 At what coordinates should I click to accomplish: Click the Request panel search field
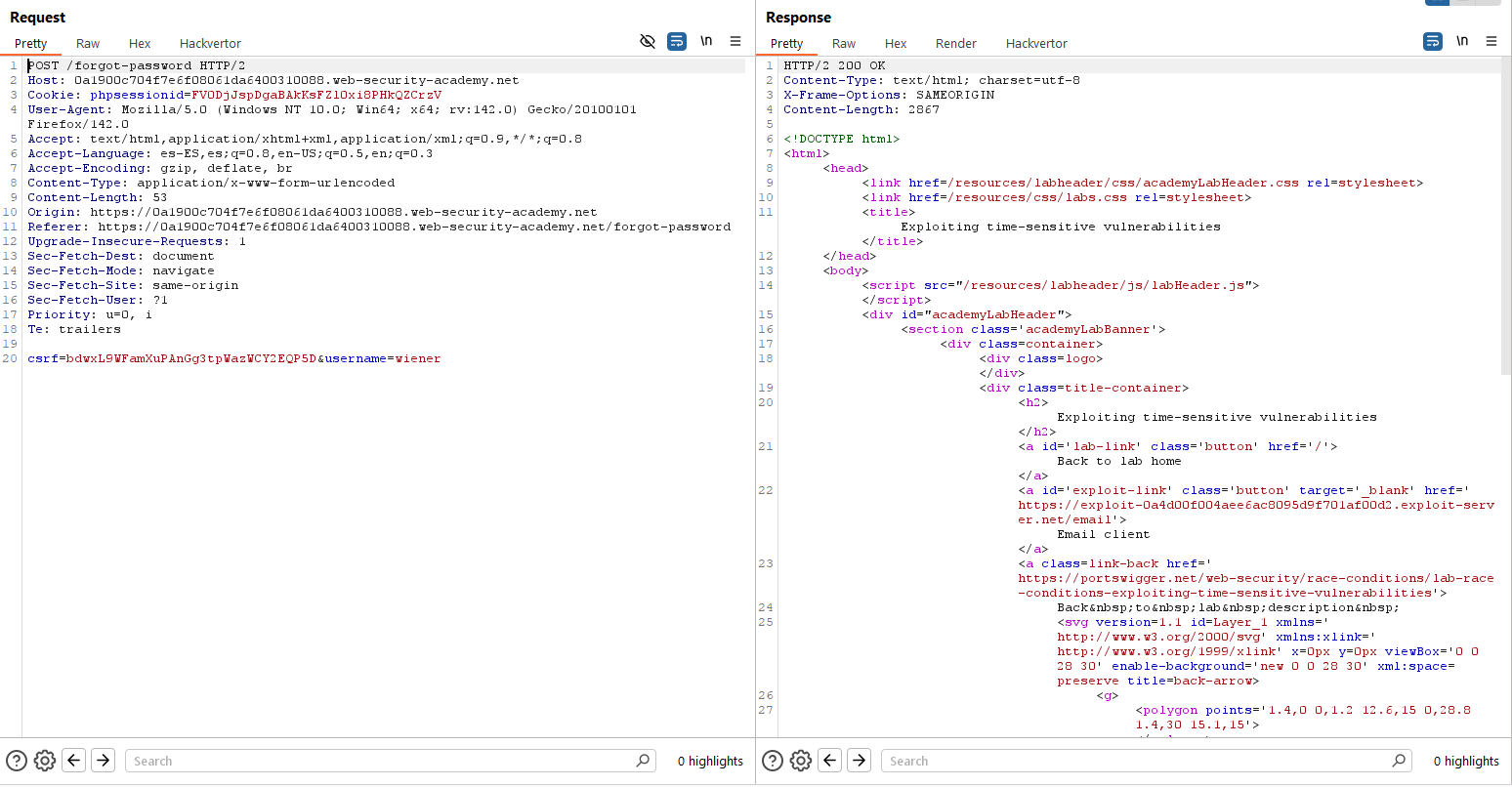pyautogui.click(x=381, y=761)
